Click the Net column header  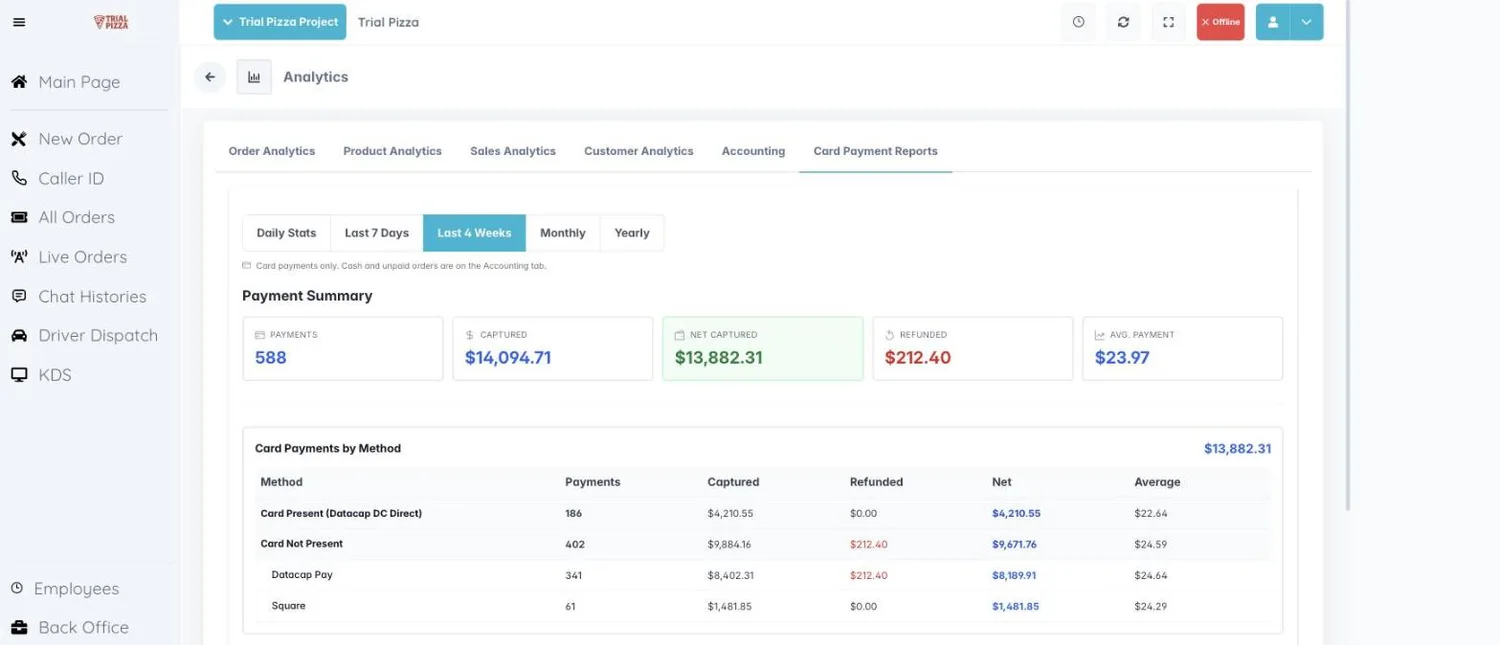[1002, 482]
